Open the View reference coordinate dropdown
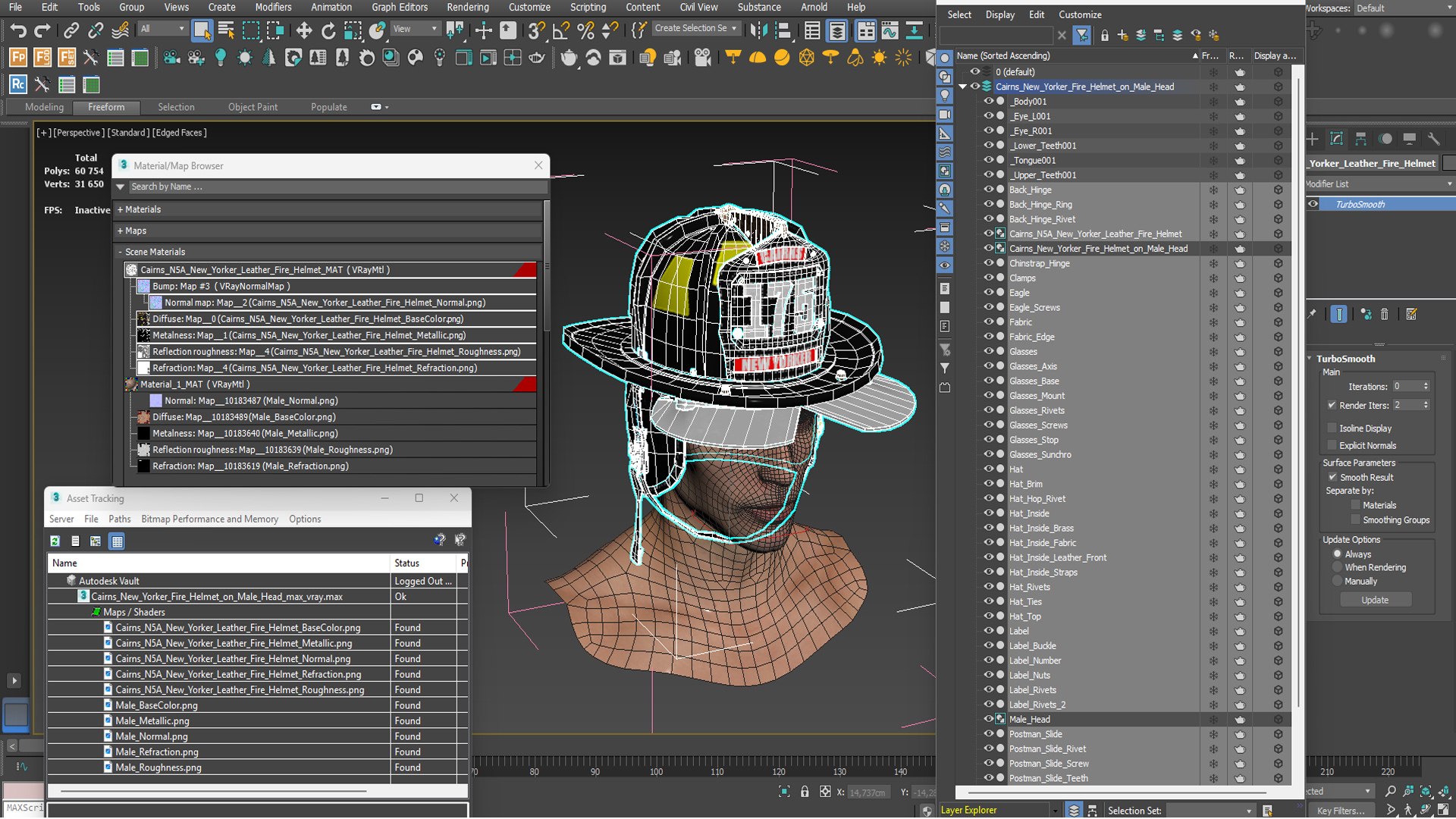Image resolution: width=1456 pixels, height=819 pixels. click(x=415, y=29)
